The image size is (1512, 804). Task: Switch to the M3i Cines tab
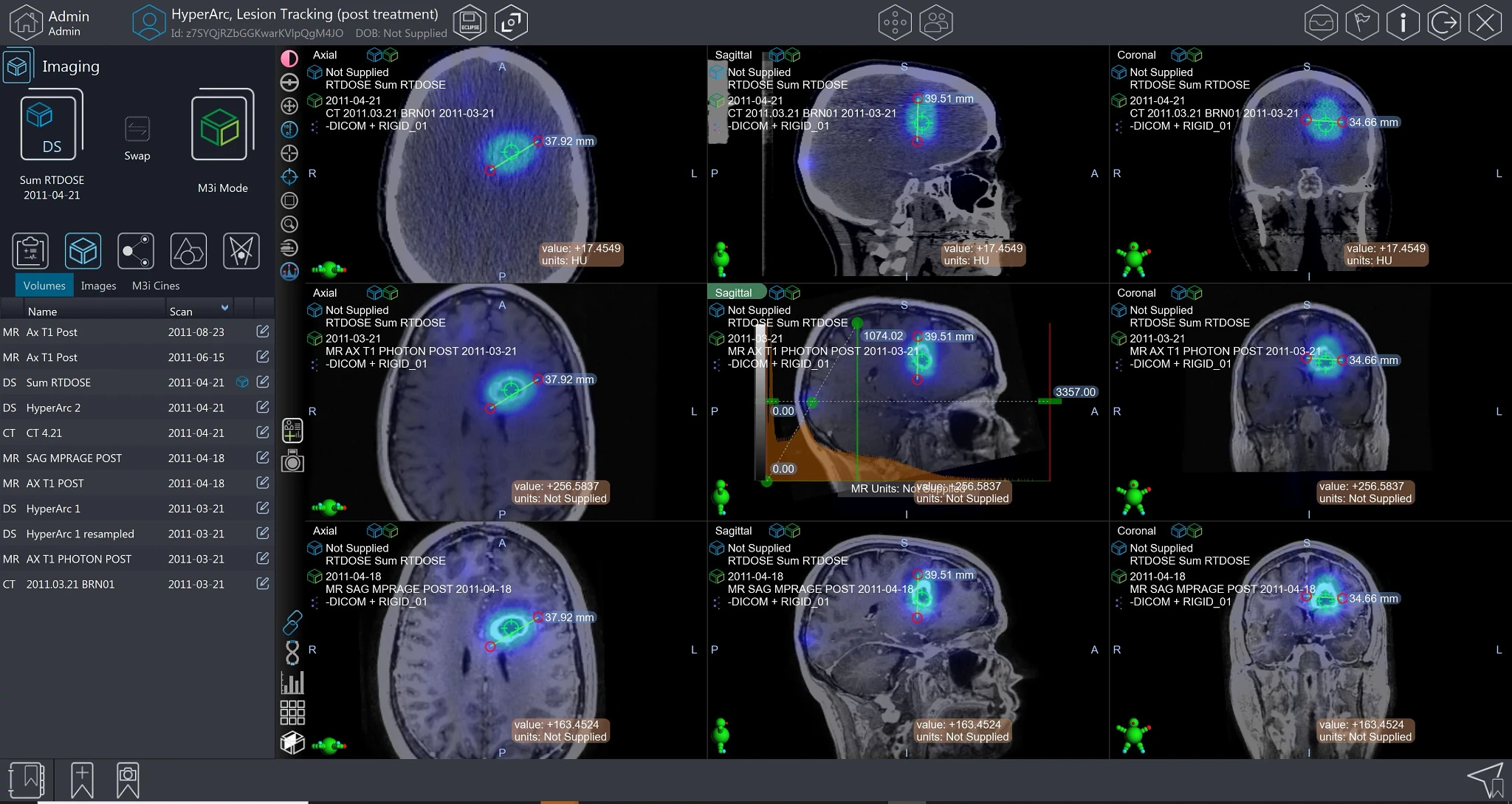(154, 285)
